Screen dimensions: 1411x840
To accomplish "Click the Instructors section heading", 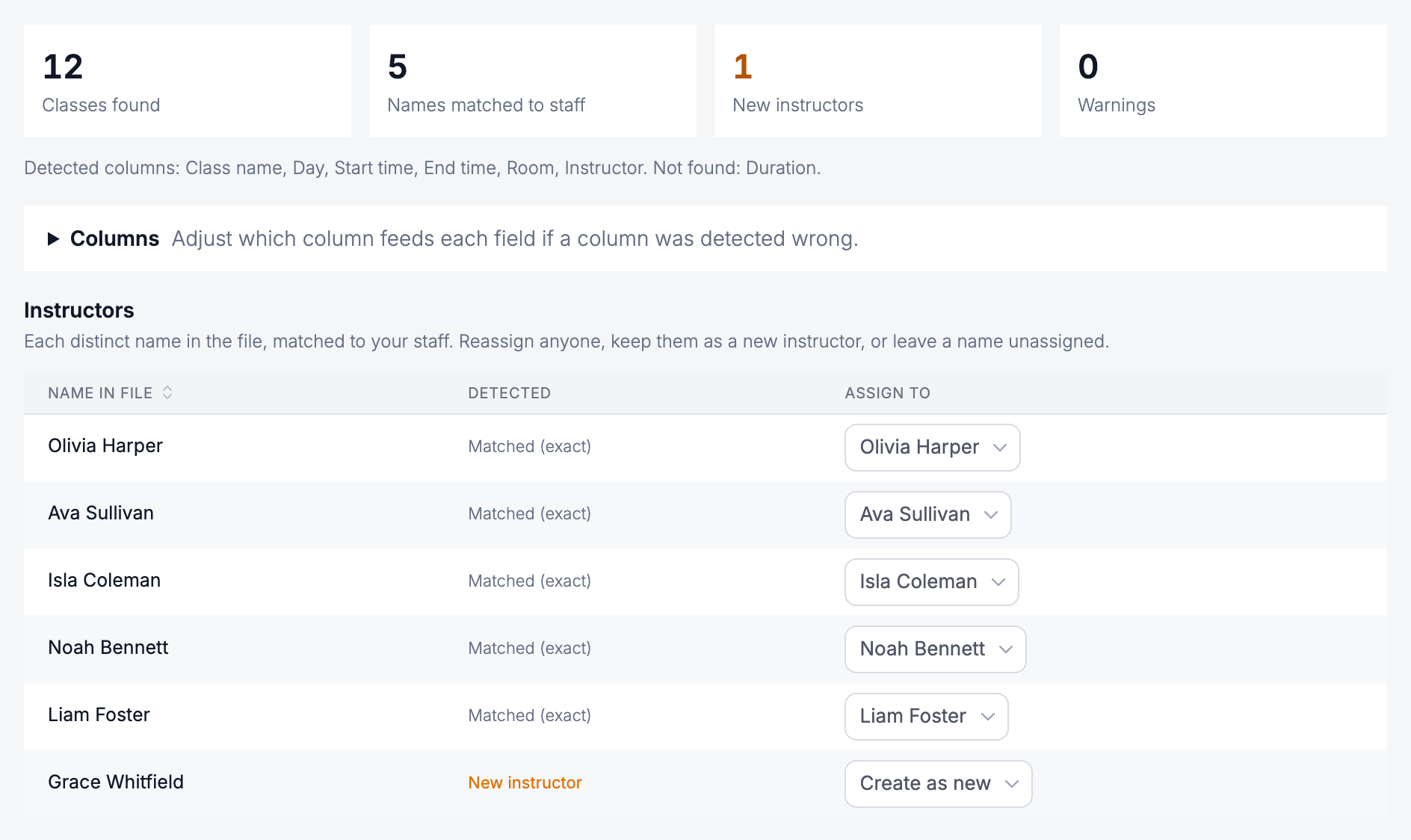I will tap(79, 310).
